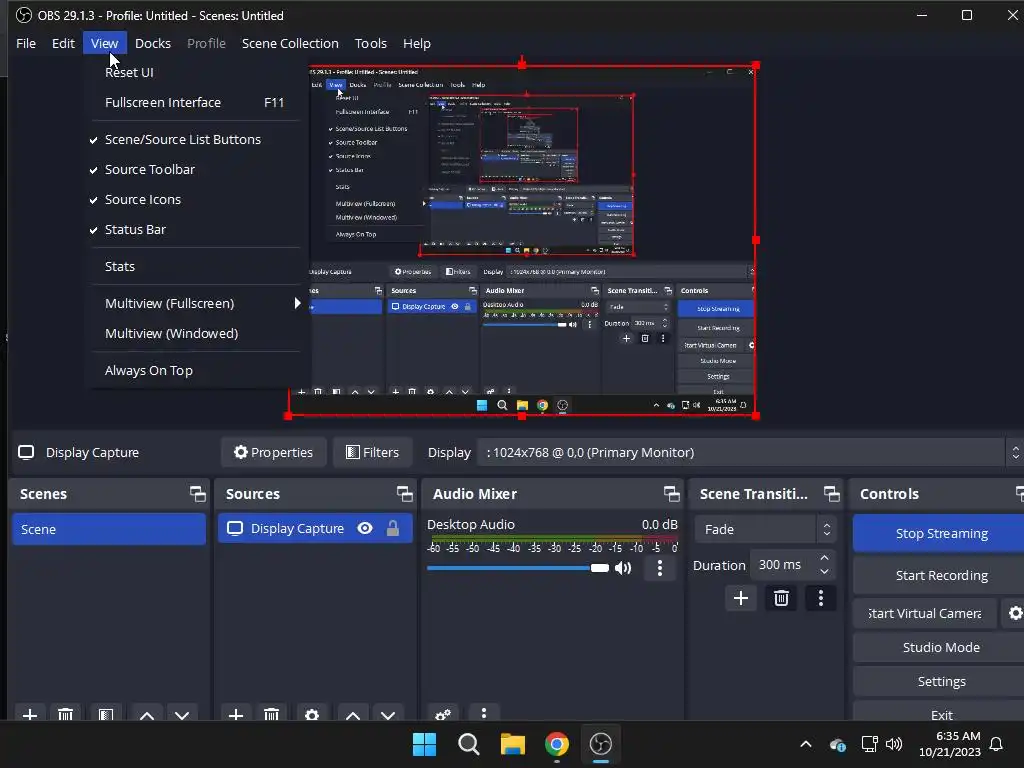Screen dimensions: 1024x768
Task: Open the Display monitor selection dropdown
Action: (748, 452)
